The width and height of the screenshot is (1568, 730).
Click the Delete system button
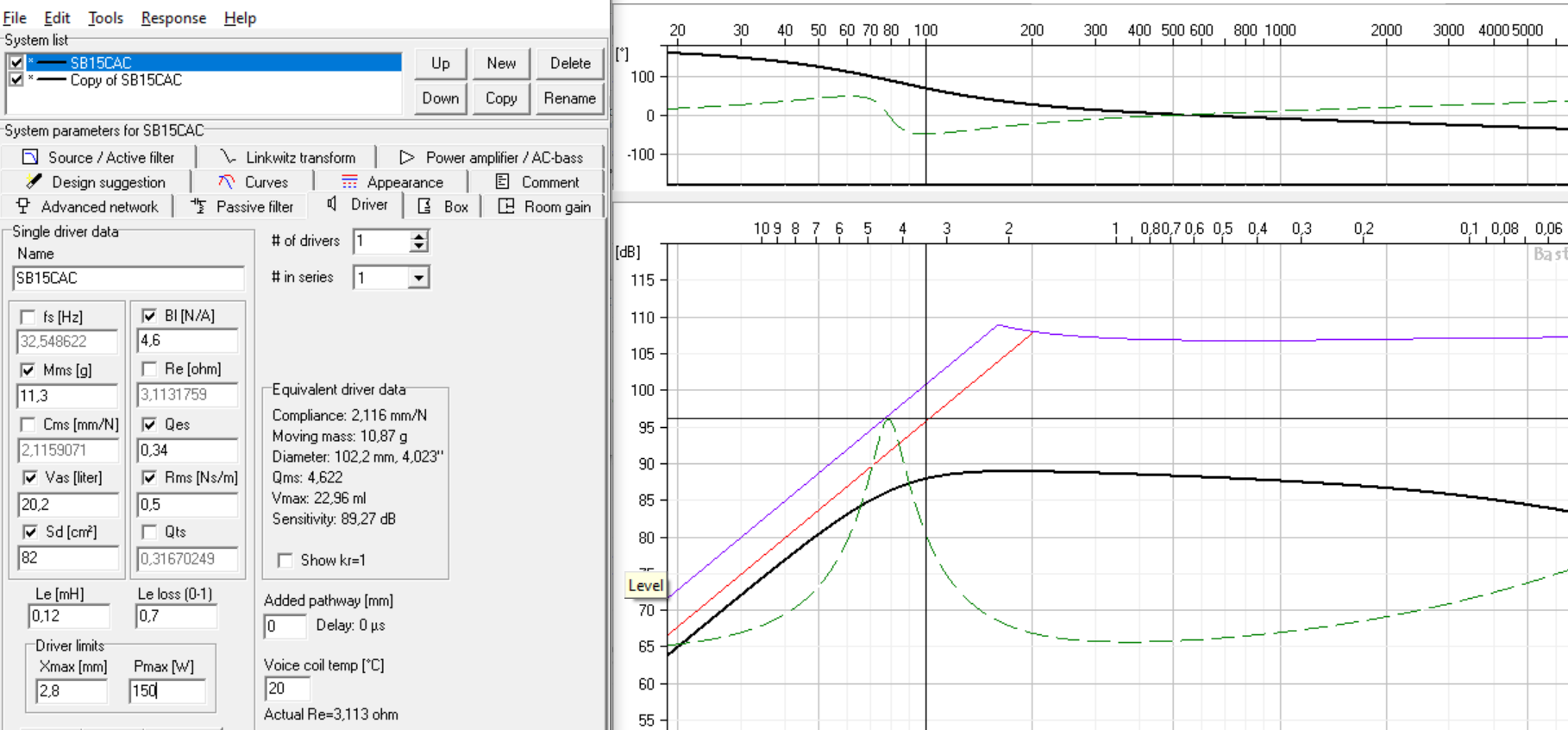(570, 63)
